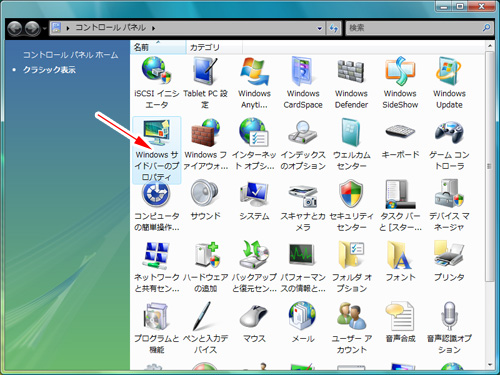Expand the address bar history dropdown
This screenshot has width=500, height=375.
tap(320, 28)
